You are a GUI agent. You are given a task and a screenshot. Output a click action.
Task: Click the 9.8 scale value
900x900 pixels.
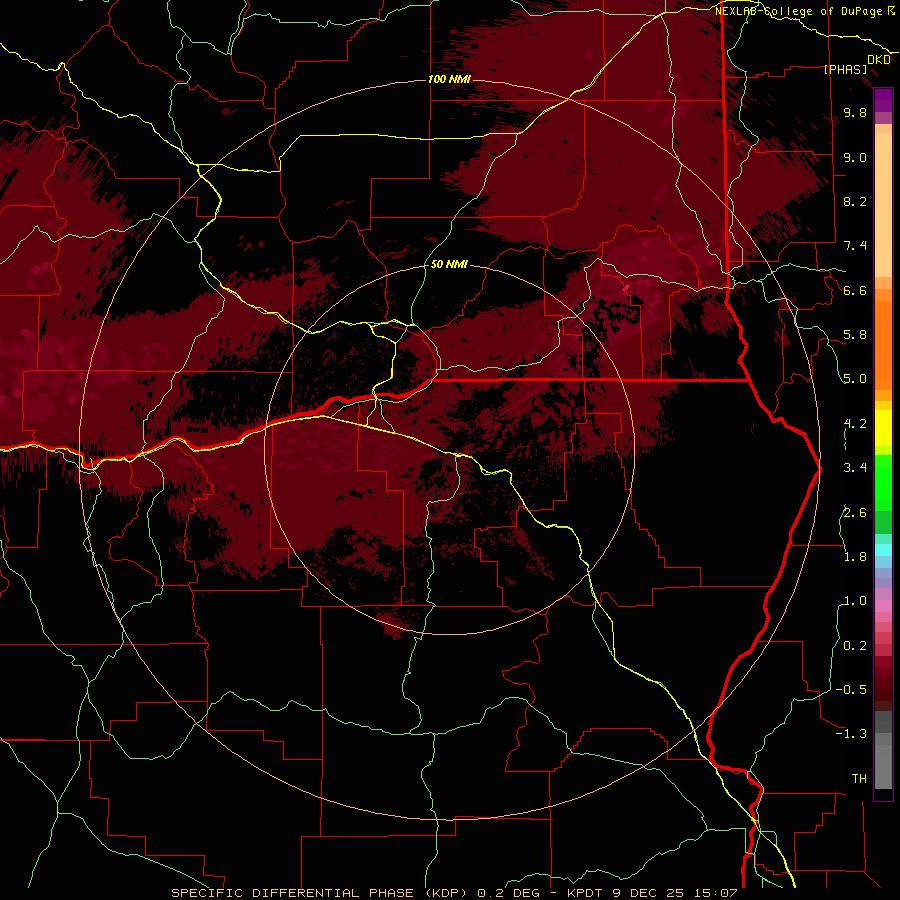coord(855,113)
